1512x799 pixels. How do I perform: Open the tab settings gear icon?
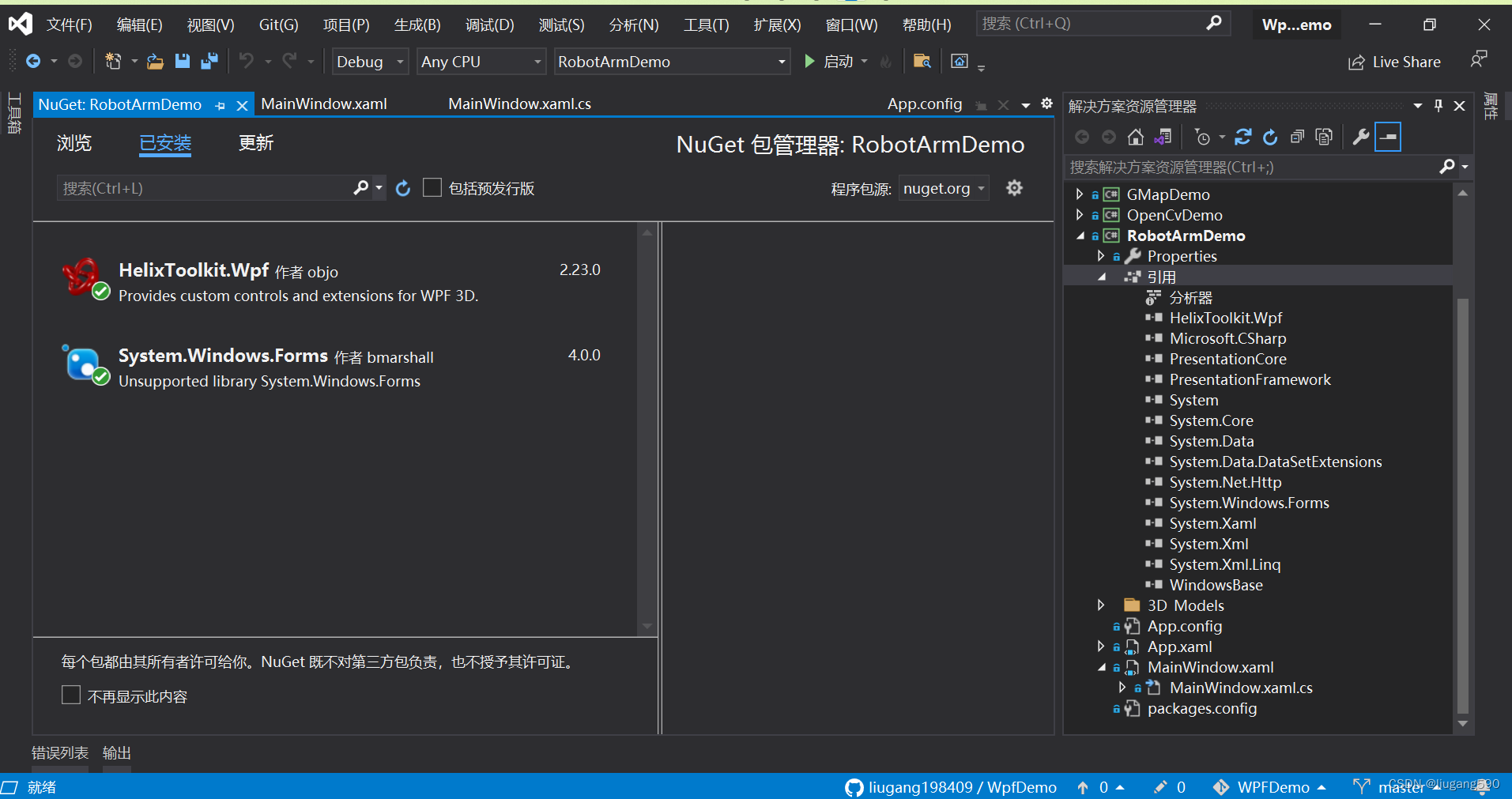click(x=1046, y=104)
